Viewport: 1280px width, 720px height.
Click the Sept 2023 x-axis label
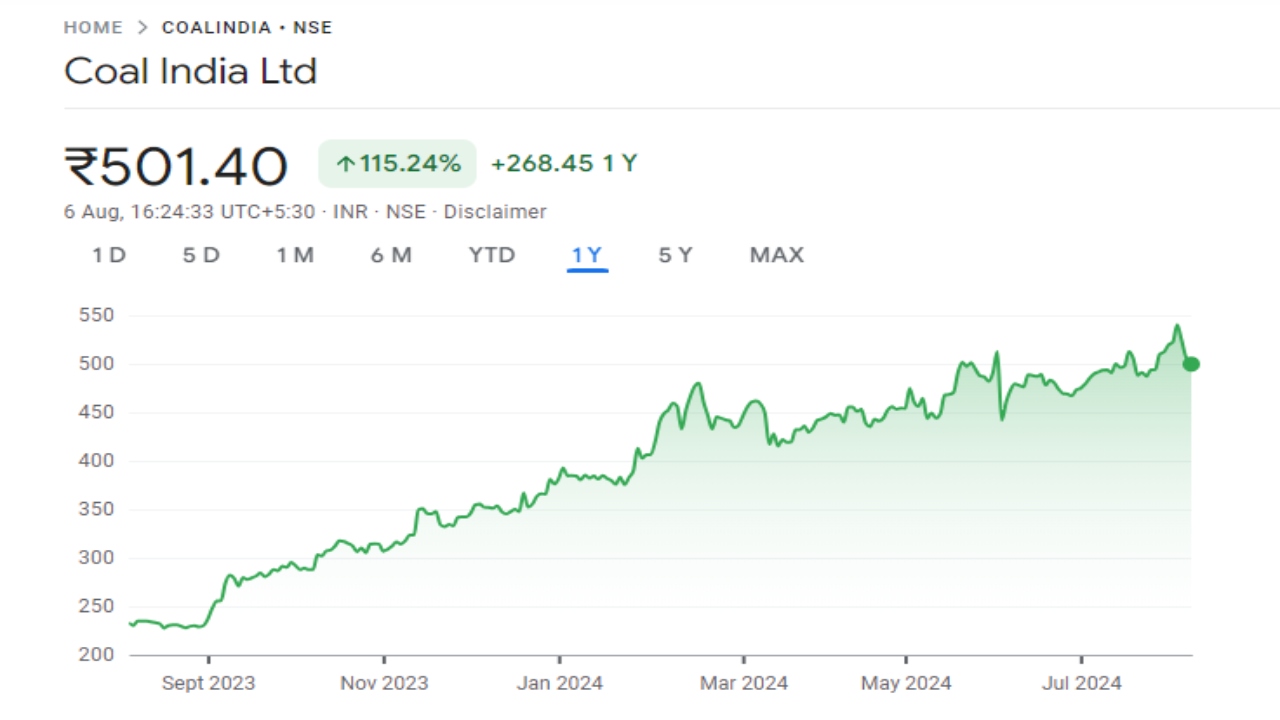208,684
